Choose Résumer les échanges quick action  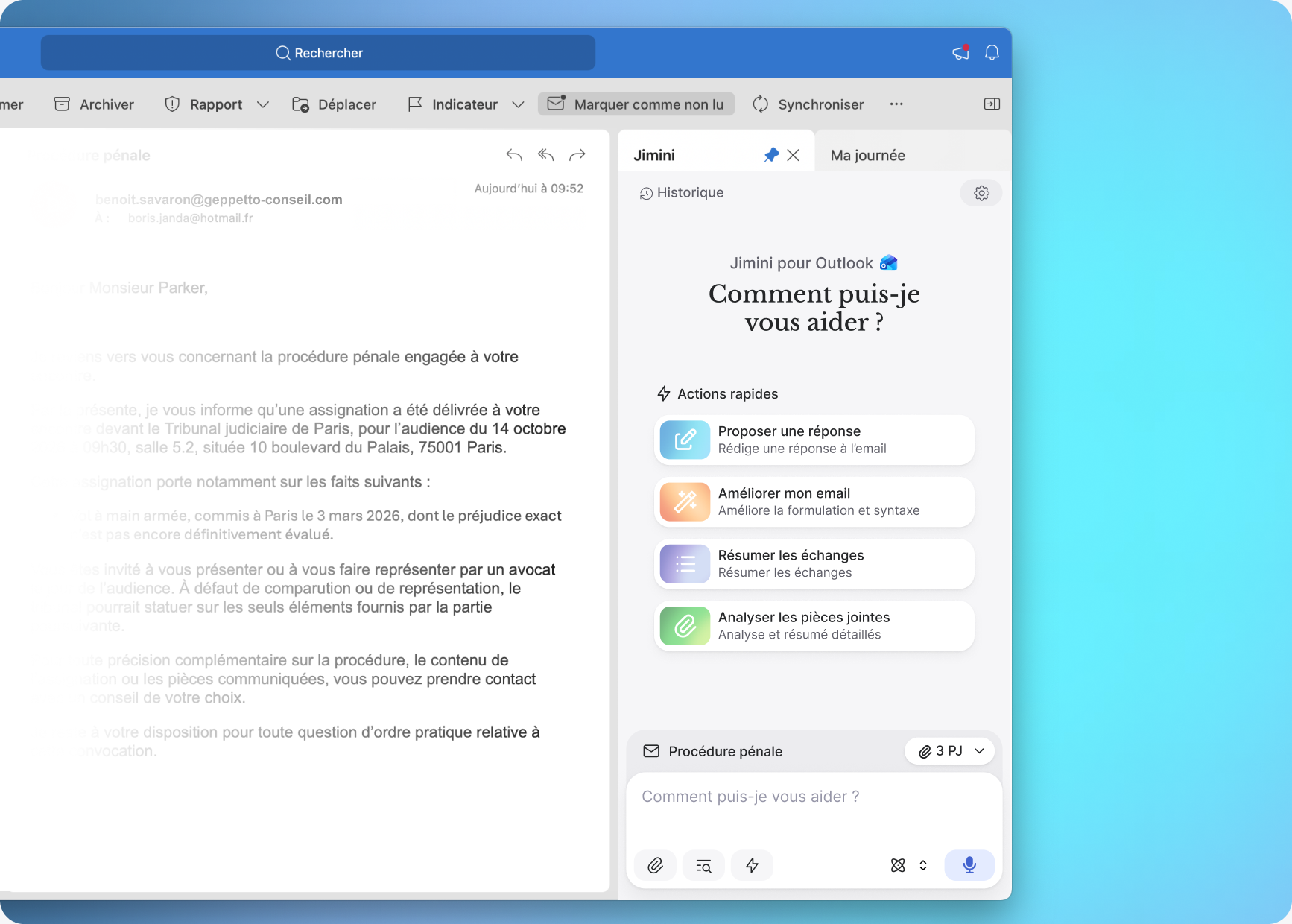click(x=814, y=564)
